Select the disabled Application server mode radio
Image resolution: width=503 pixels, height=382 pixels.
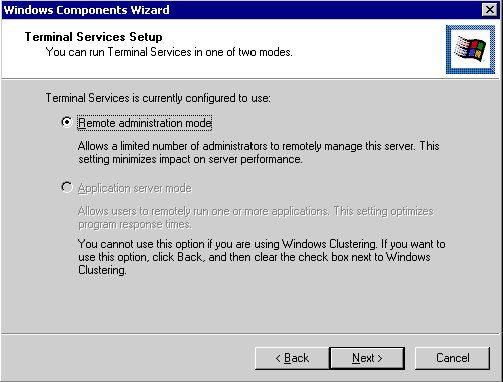pyautogui.click(x=67, y=188)
